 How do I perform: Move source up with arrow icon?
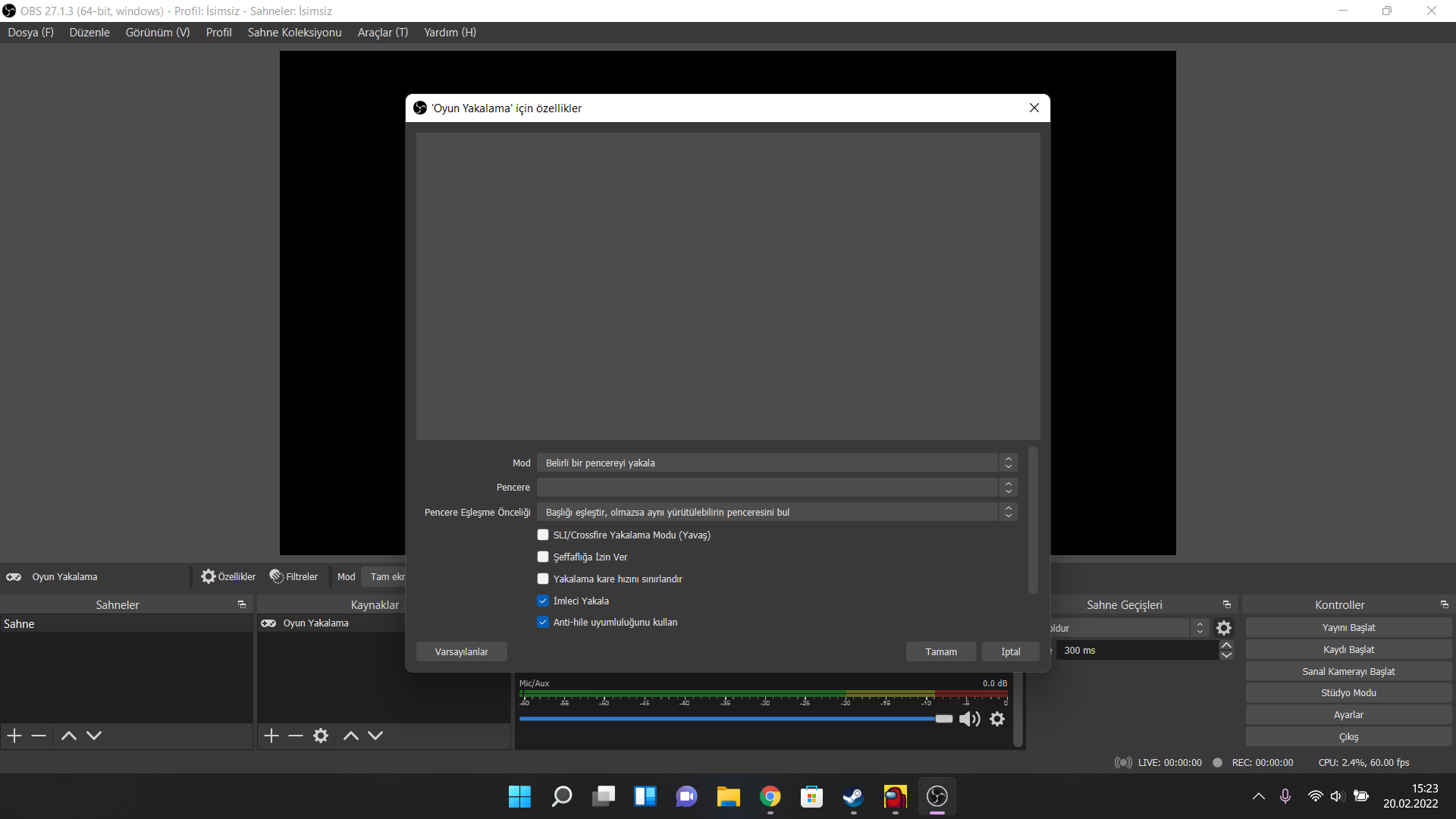click(350, 736)
